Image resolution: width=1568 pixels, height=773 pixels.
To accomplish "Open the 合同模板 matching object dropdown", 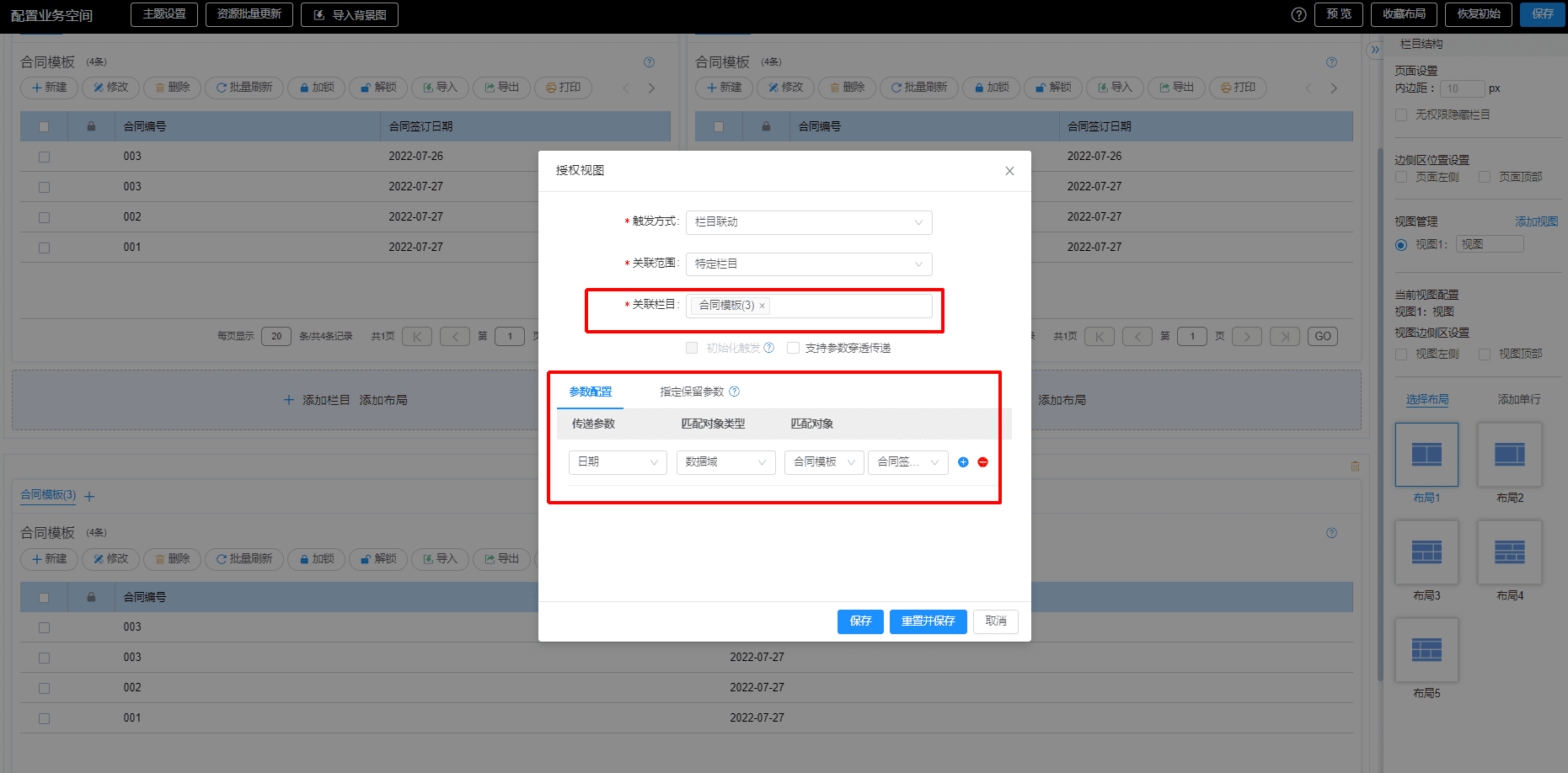I will [x=824, y=462].
